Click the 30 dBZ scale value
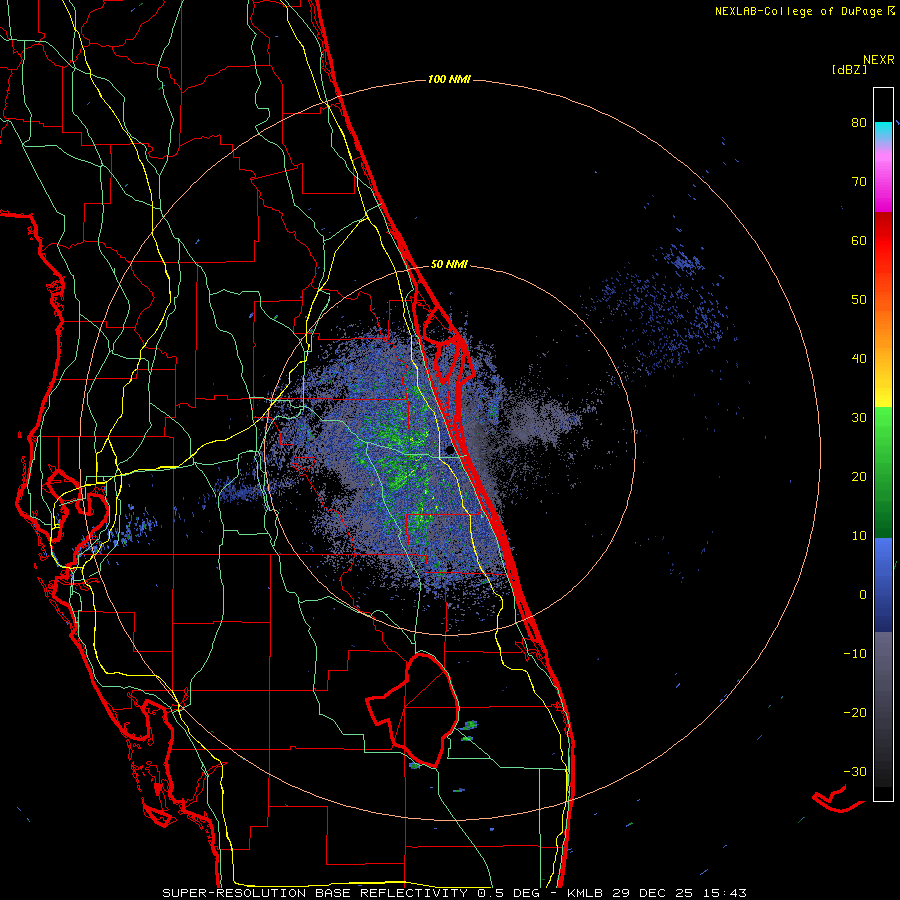The width and height of the screenshot is (900, 900). pos(859,417)
